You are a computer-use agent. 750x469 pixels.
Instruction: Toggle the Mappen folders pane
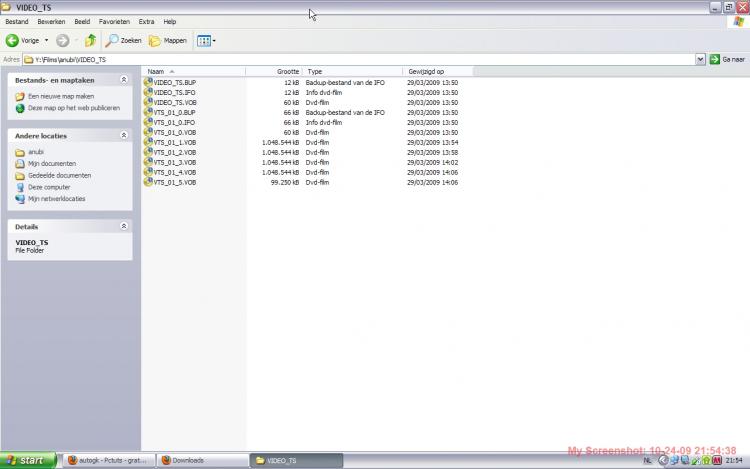click(167, 41)
